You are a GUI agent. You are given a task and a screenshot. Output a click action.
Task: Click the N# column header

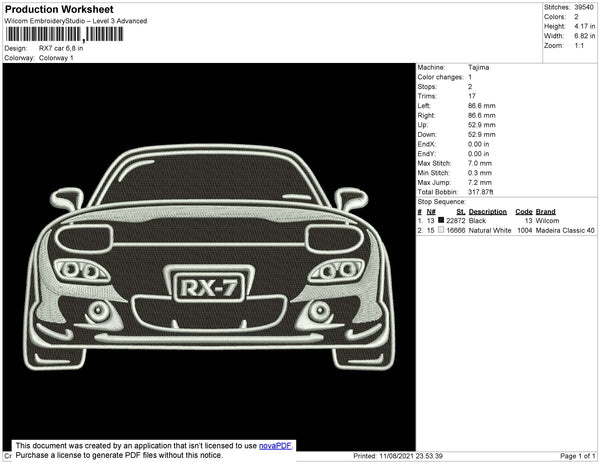pyautogui.click(x=431, y=212)
